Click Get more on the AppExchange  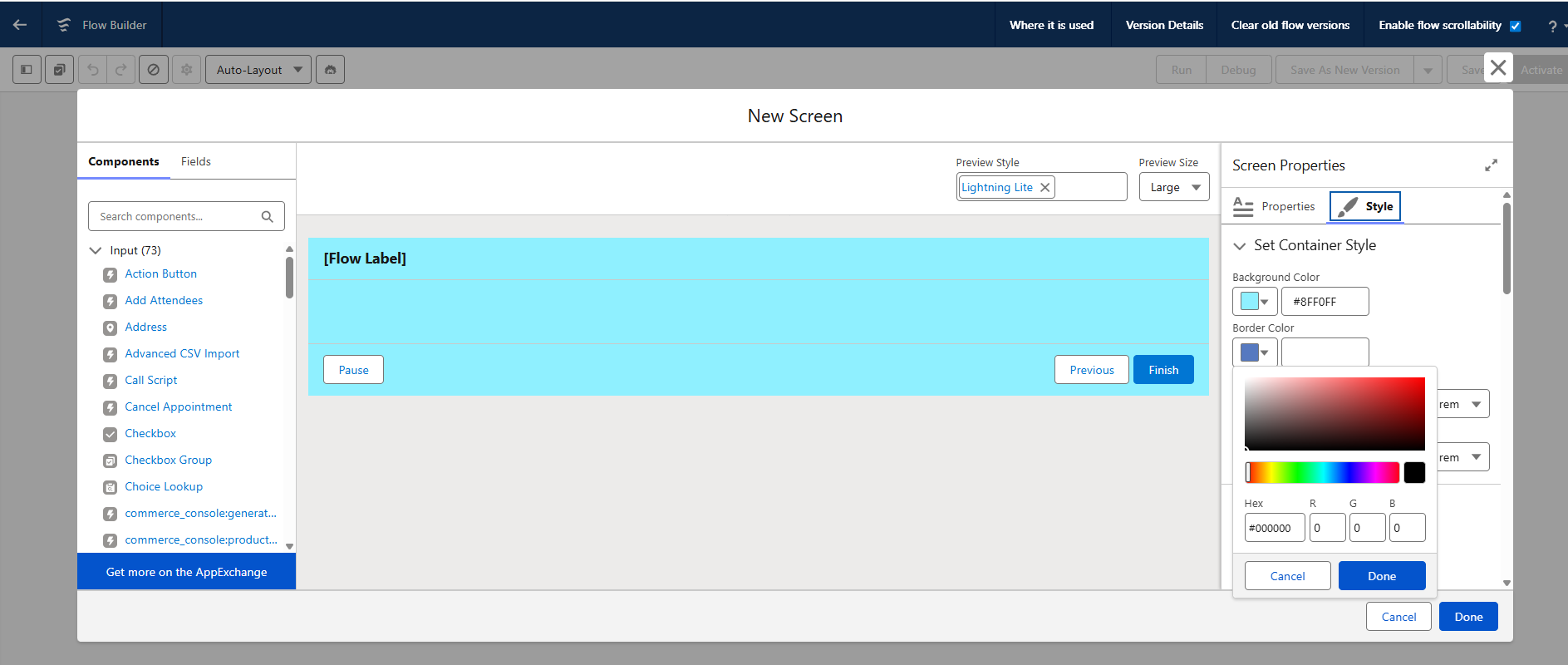[186, 572]
